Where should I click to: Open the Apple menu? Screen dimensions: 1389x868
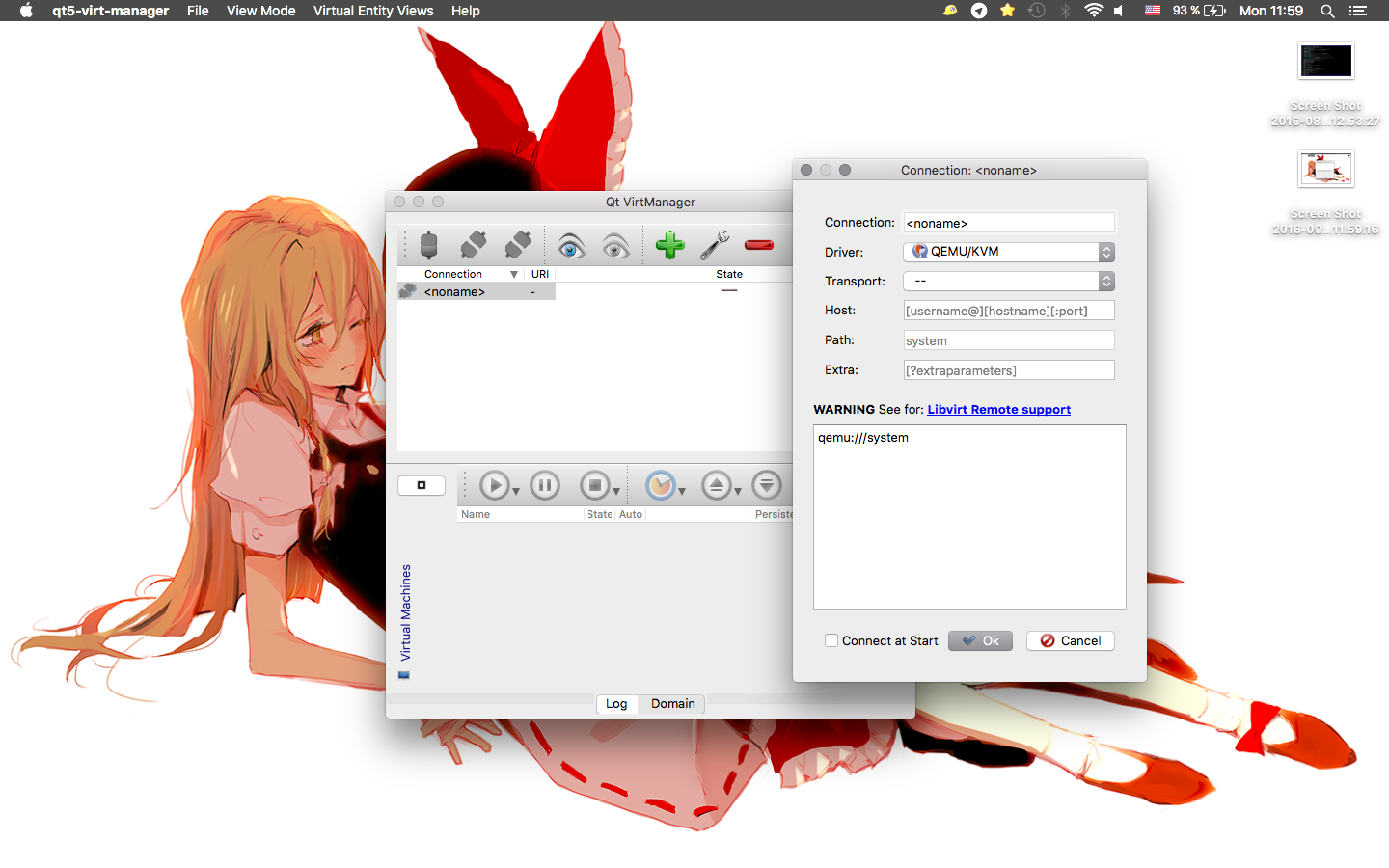pos(26,11)
